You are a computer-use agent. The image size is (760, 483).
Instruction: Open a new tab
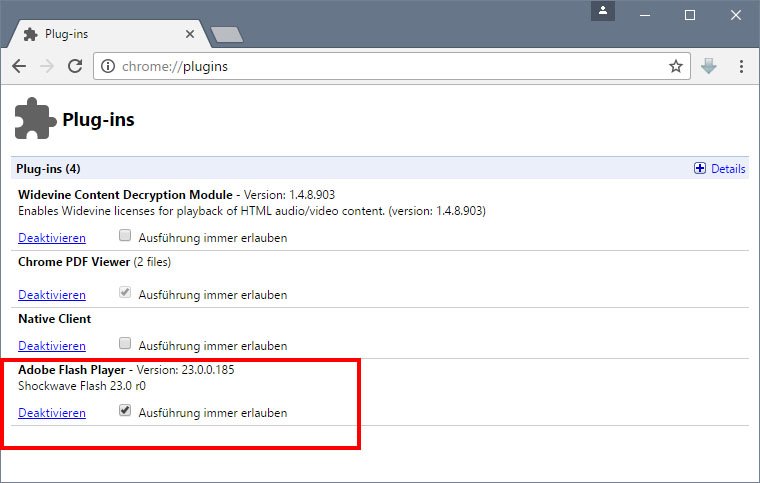point(227,35)
